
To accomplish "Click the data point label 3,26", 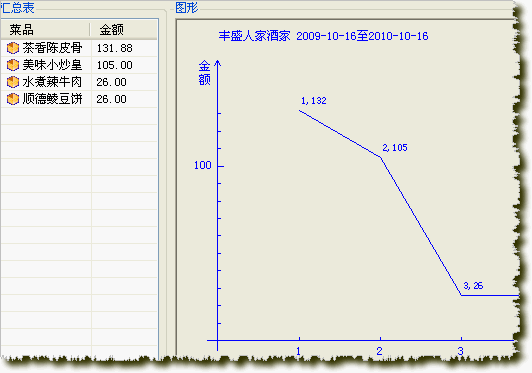I will click(x=473, y=286).
